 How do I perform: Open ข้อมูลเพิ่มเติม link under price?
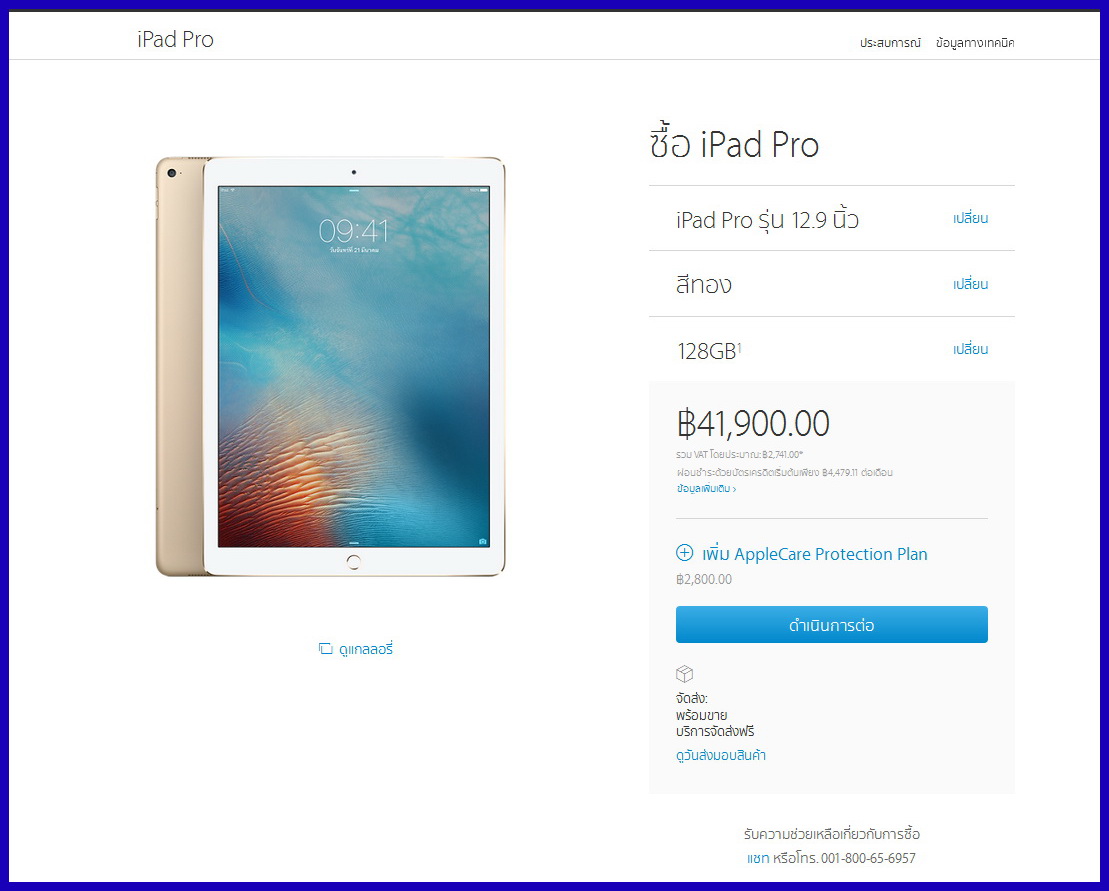pos(706,489)
